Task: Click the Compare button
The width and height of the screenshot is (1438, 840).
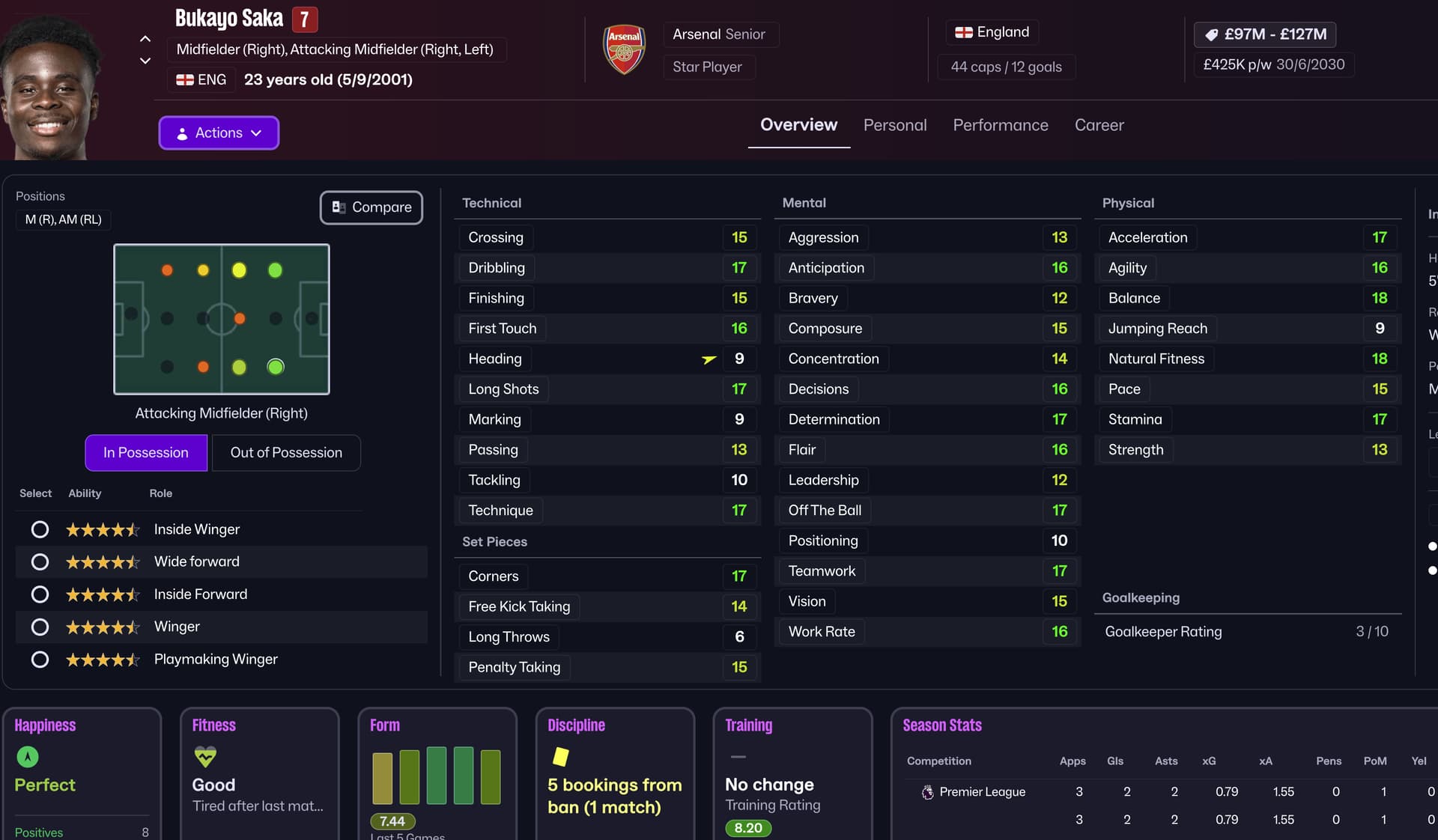Action: tap(371, 207)
